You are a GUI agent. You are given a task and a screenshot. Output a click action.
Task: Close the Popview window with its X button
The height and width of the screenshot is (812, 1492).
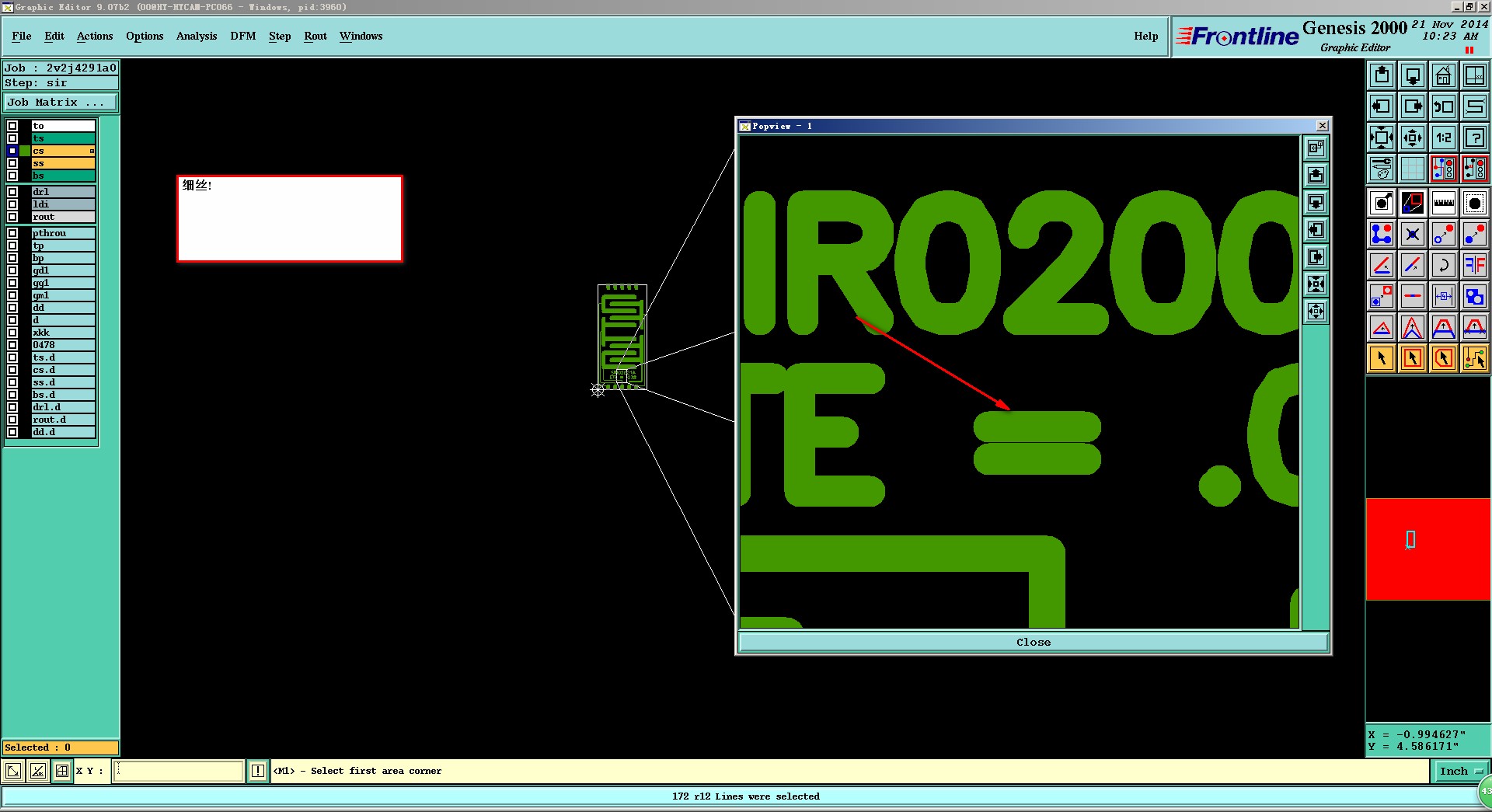(1323, 126)
